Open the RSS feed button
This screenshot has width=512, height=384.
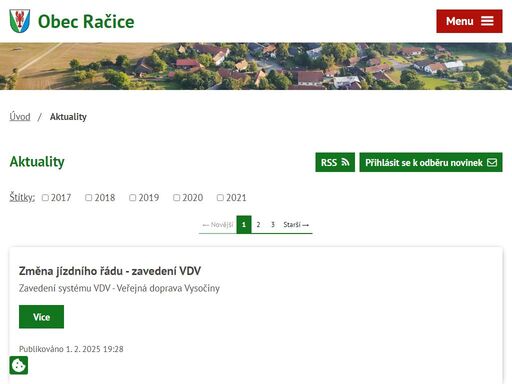[x=335, y=162]
